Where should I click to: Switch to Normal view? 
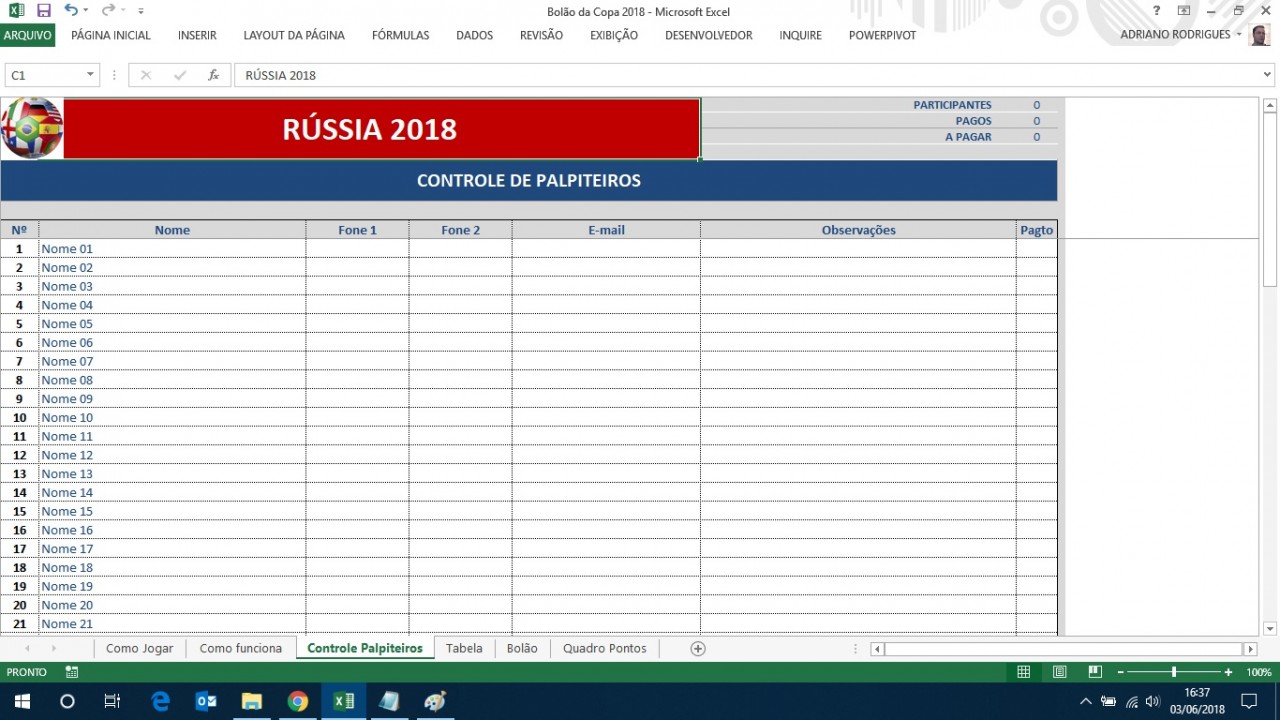[x=1023, y=673]
